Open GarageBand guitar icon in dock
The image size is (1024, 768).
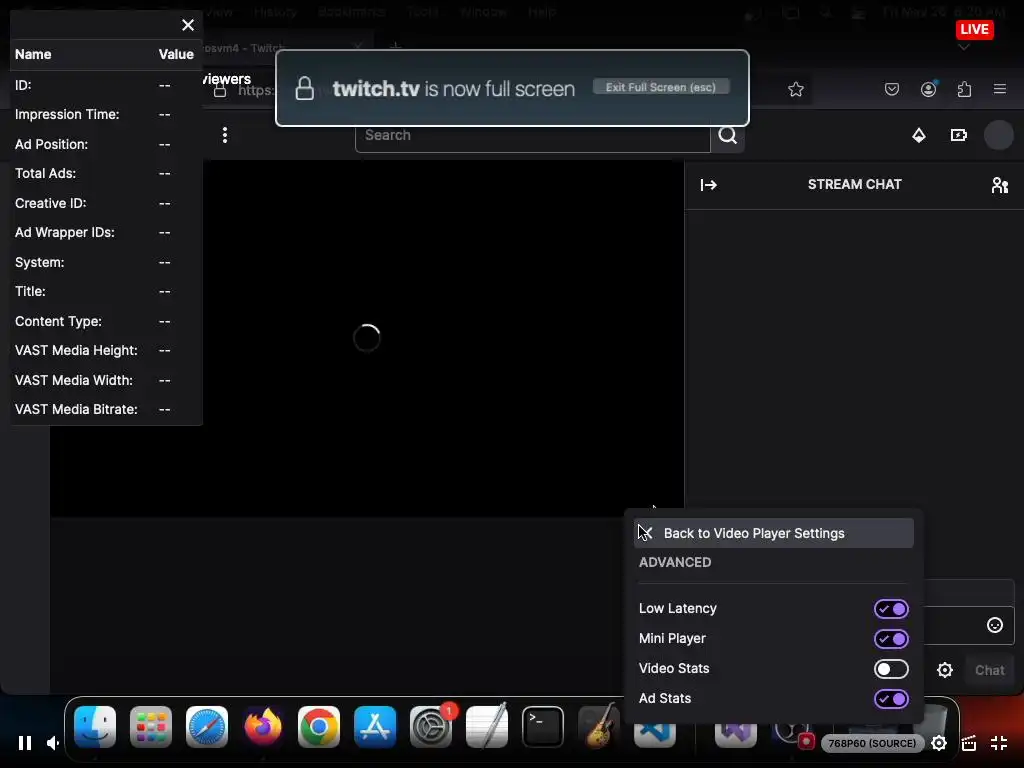[599, 726]
